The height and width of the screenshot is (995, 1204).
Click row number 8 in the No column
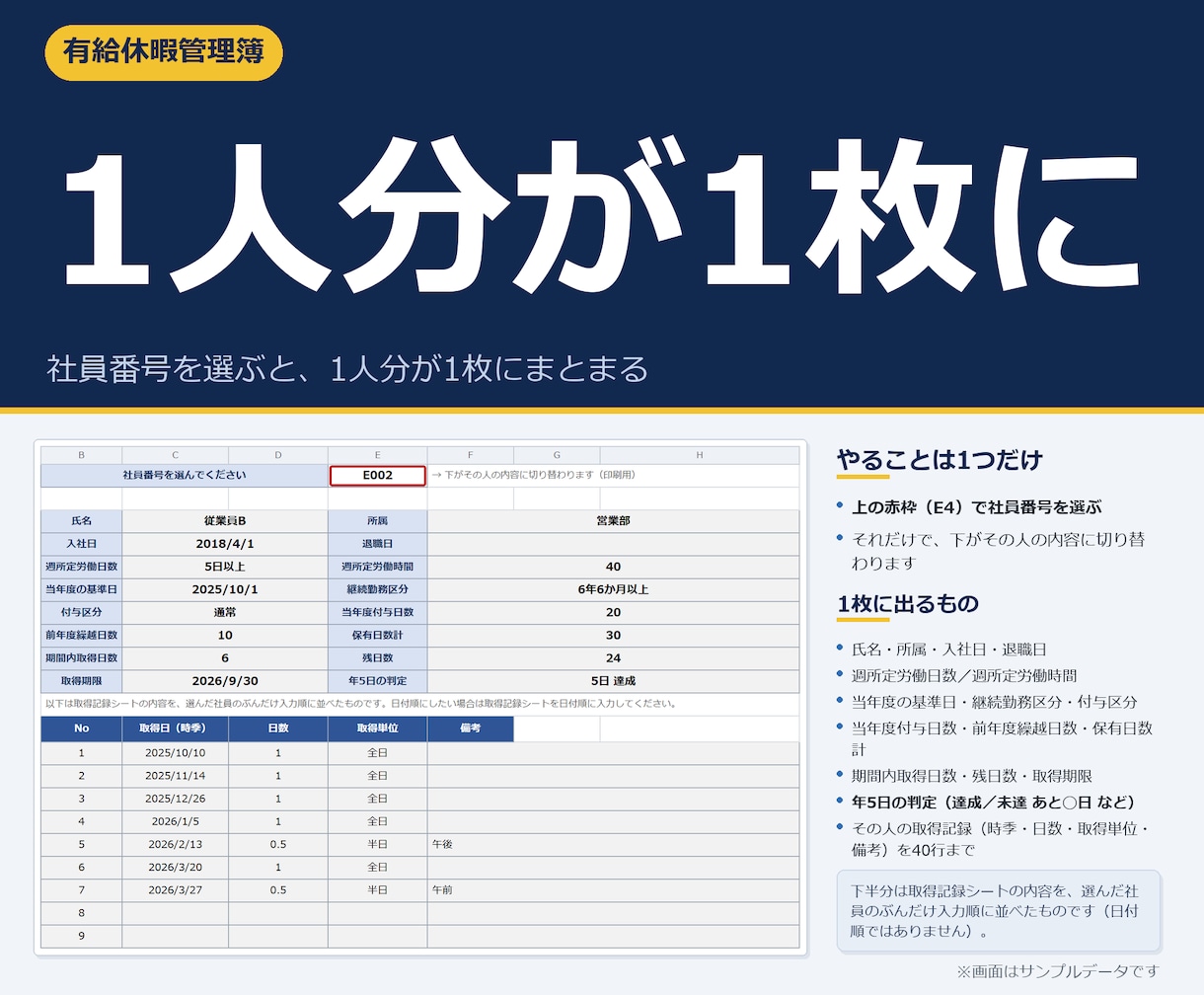(81, 913)
